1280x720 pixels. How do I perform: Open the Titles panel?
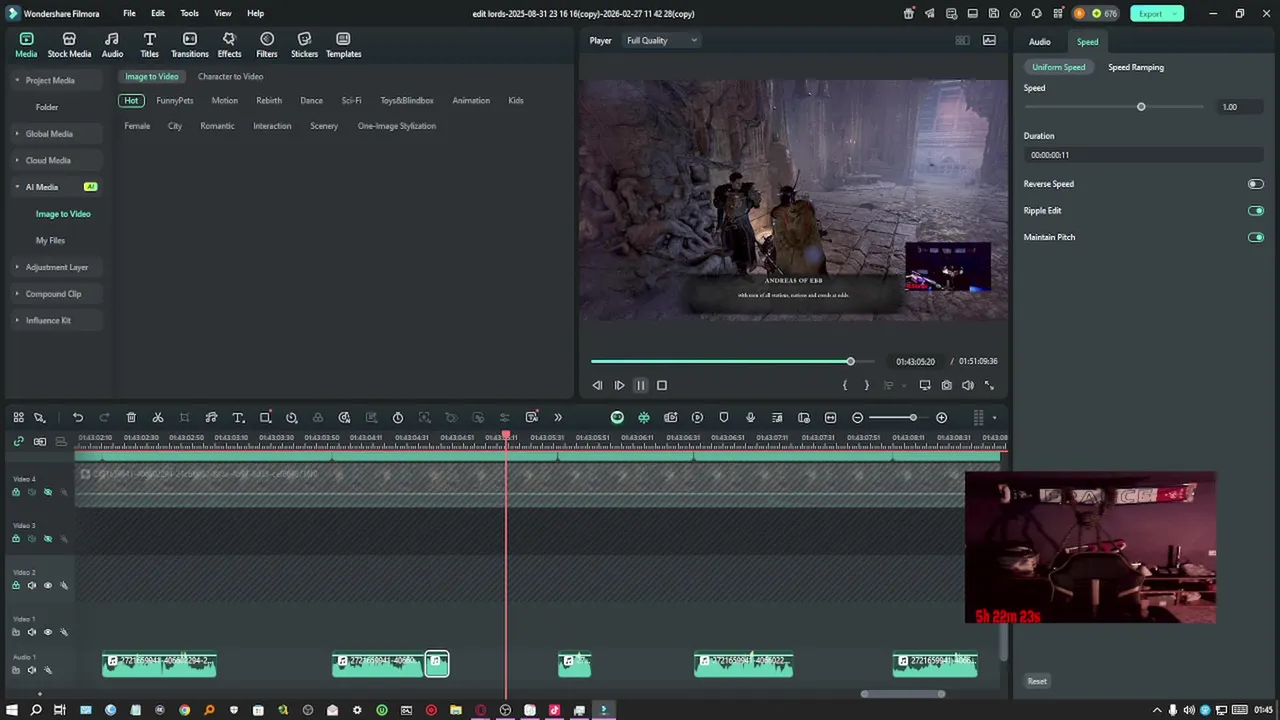(150, 45)
